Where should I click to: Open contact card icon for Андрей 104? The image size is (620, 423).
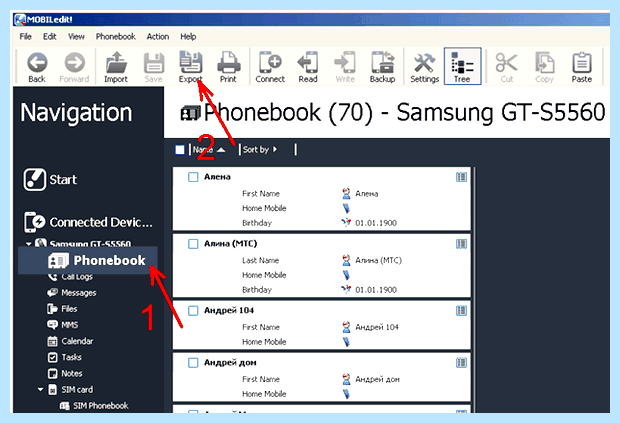(461, 311)
